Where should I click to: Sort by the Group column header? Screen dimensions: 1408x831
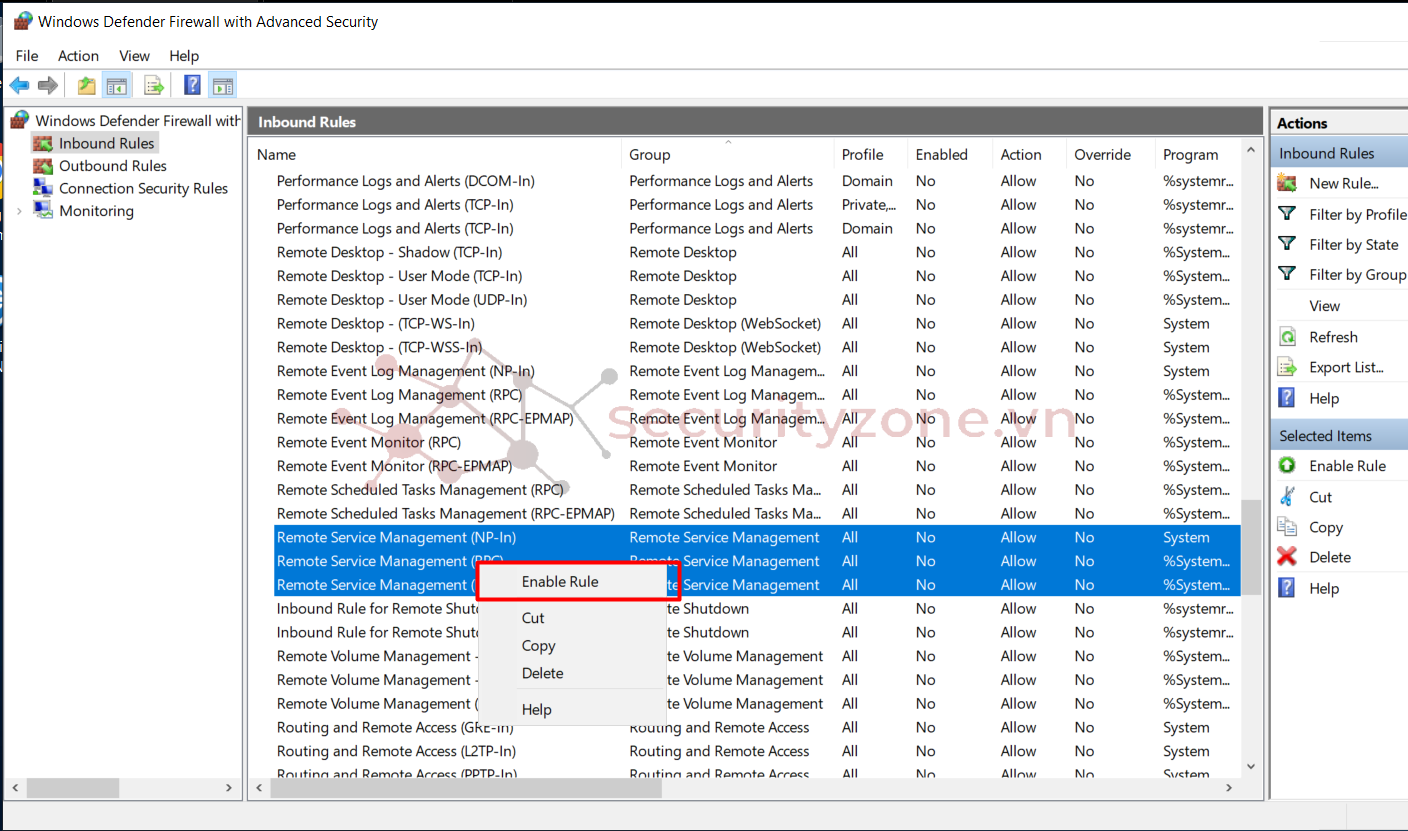727,155
